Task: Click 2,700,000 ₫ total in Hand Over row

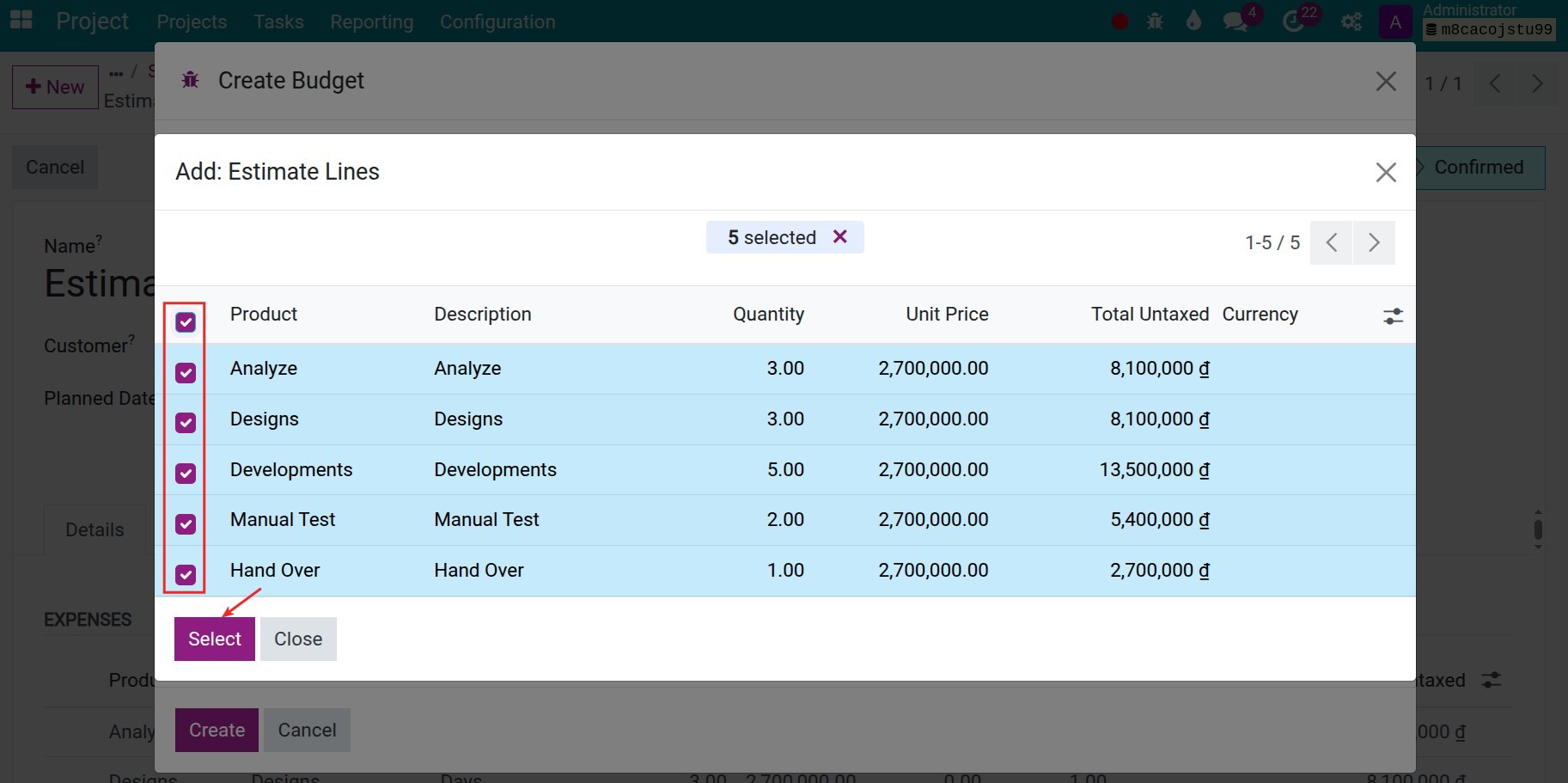Action: pyautogui.click(x=1160, y=570)
